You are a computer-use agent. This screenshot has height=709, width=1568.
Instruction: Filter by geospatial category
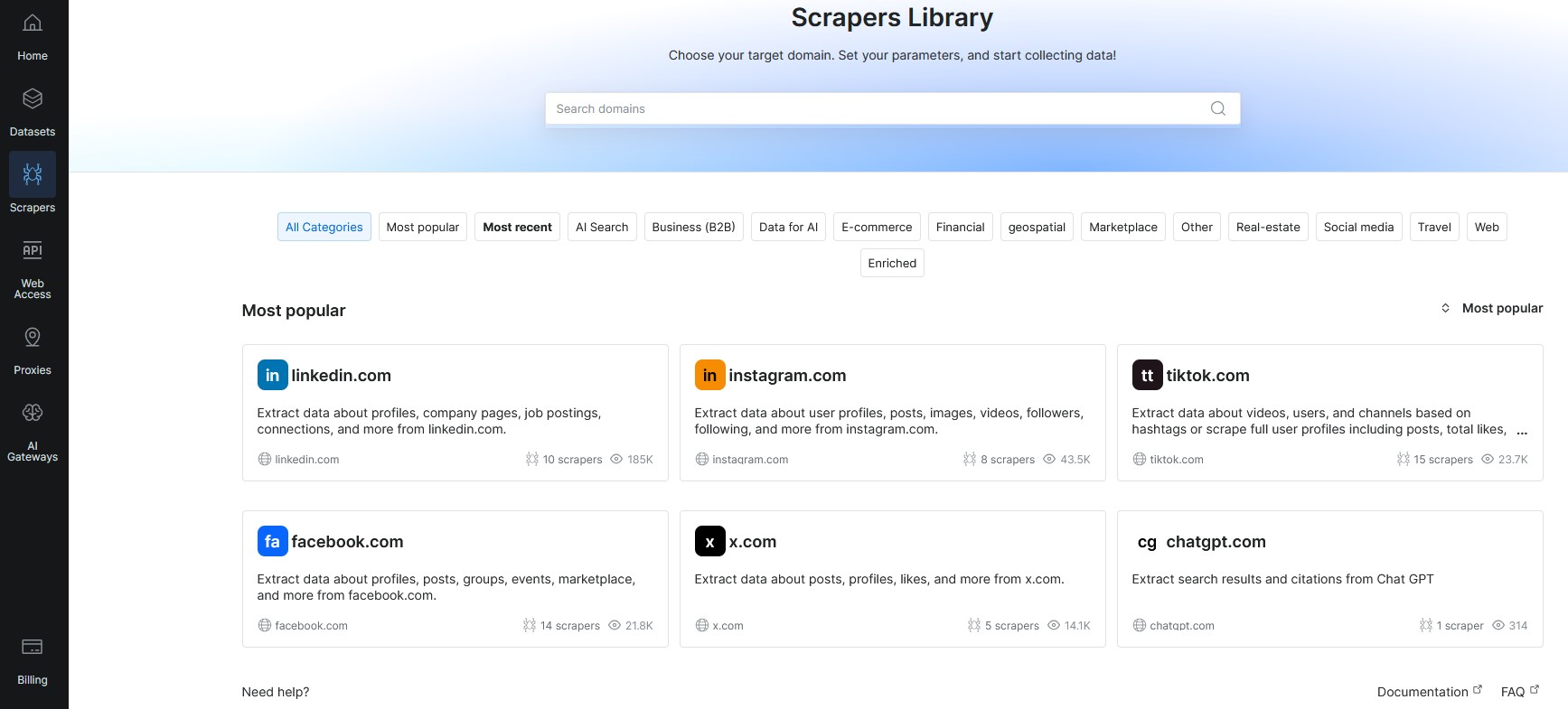[x=1037, y=227]
